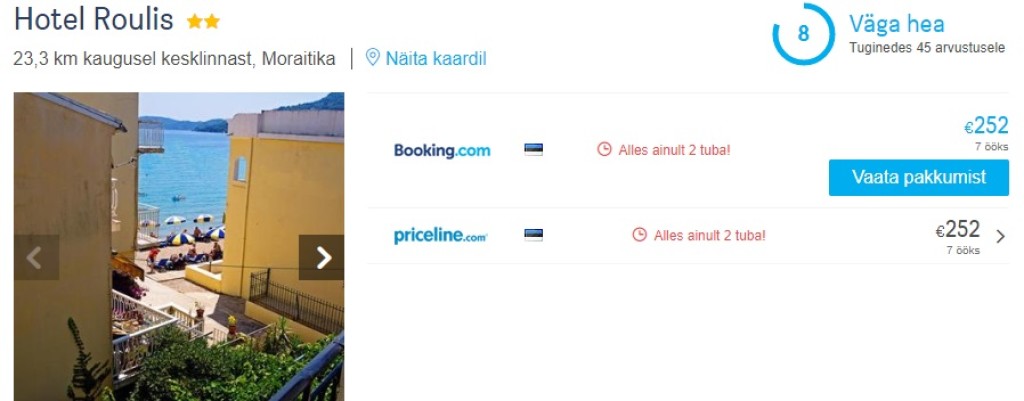1024x401 pixels.
Task: Click the priceline.com logo
Action: (x=441, y=236)
